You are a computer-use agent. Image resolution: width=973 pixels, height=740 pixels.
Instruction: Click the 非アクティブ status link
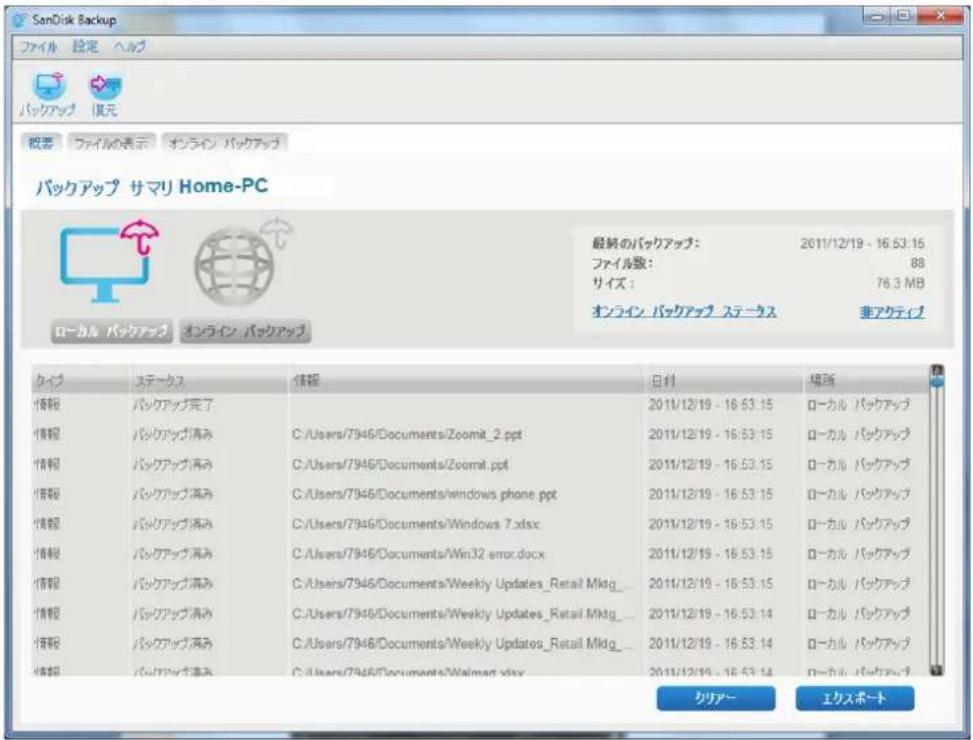click(892, 311)
